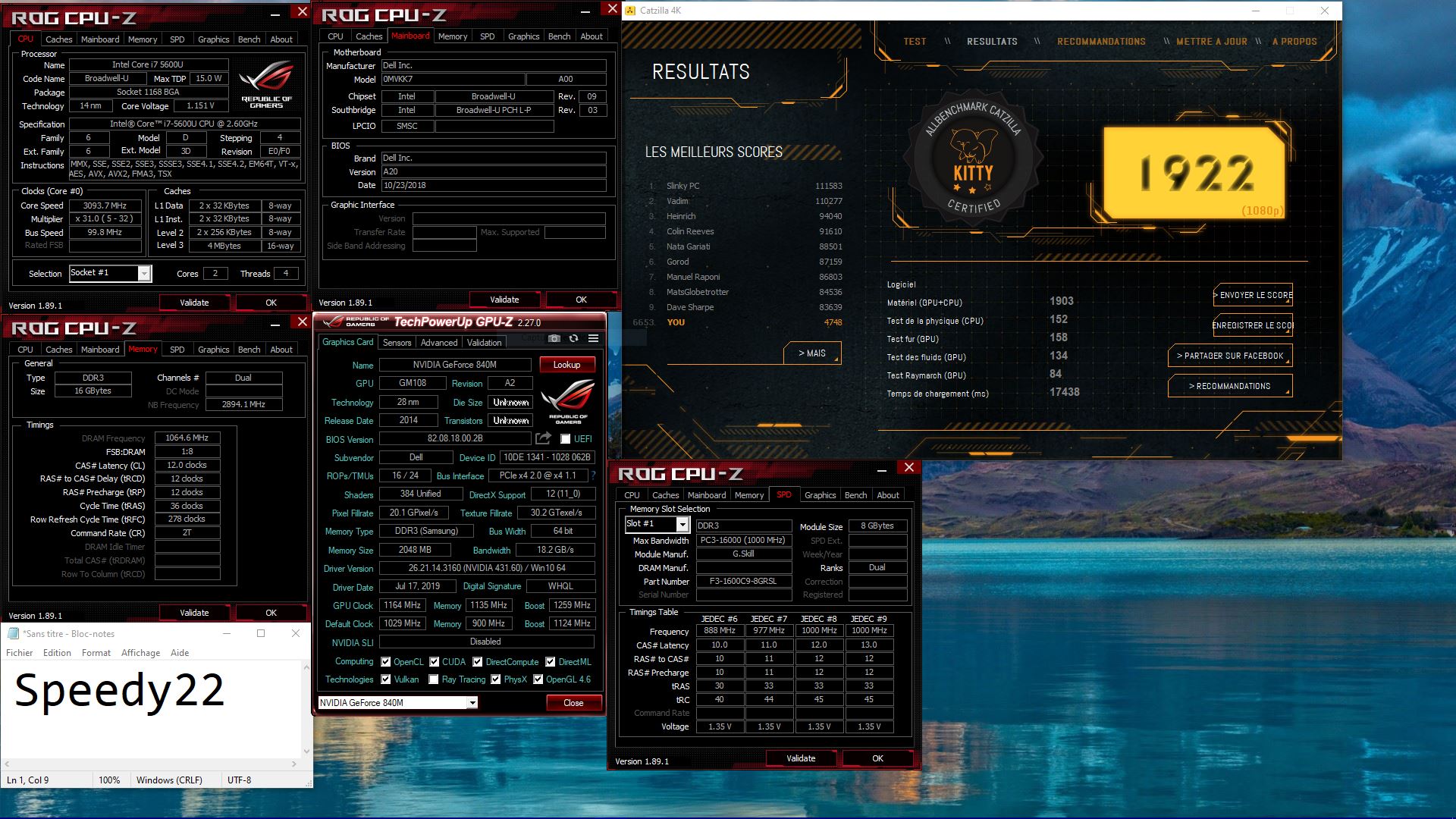Viewport: 1456px width, 819px height.
Task: Click the RECOMMANDATIONS button below Facebook share
Action: [x=1230, y=386]
